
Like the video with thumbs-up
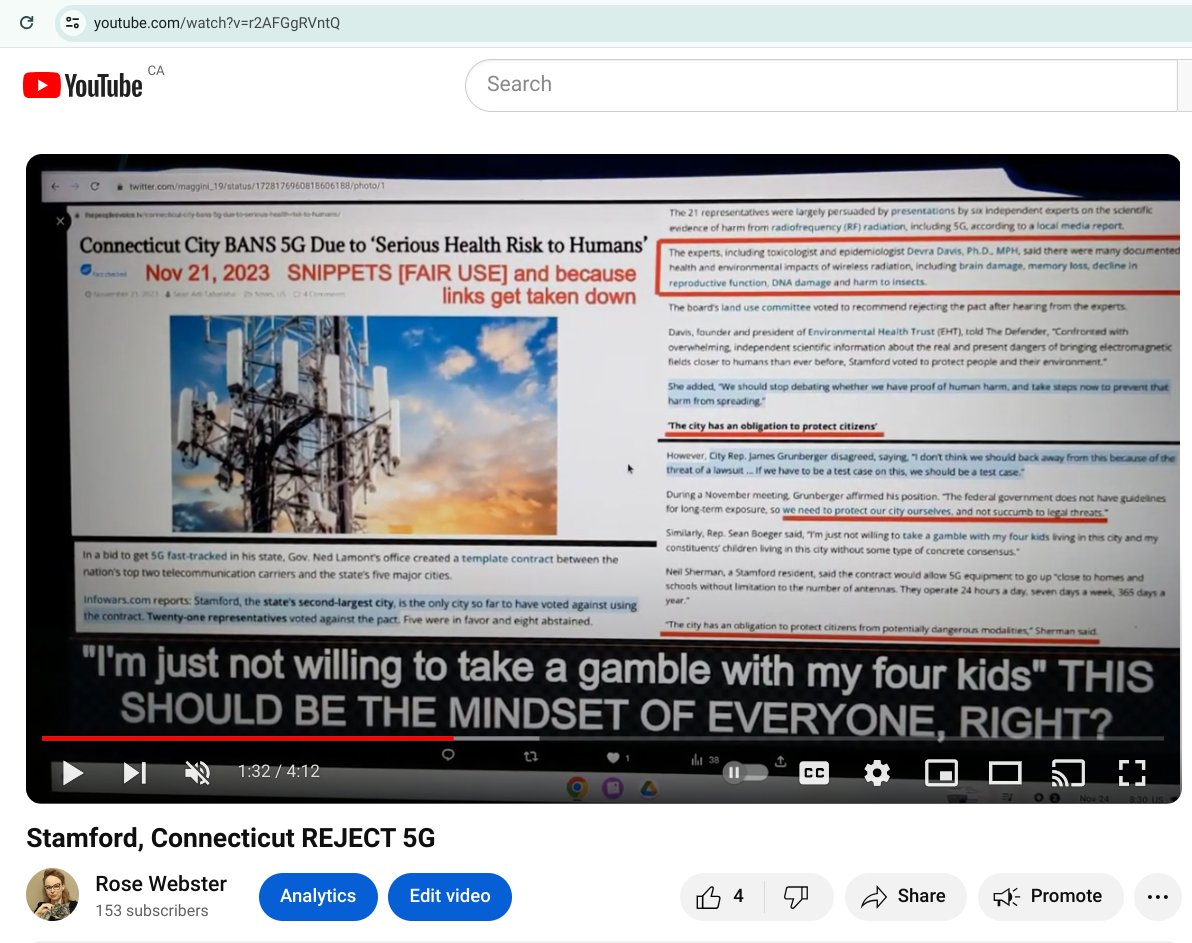[x=721, y=897]
